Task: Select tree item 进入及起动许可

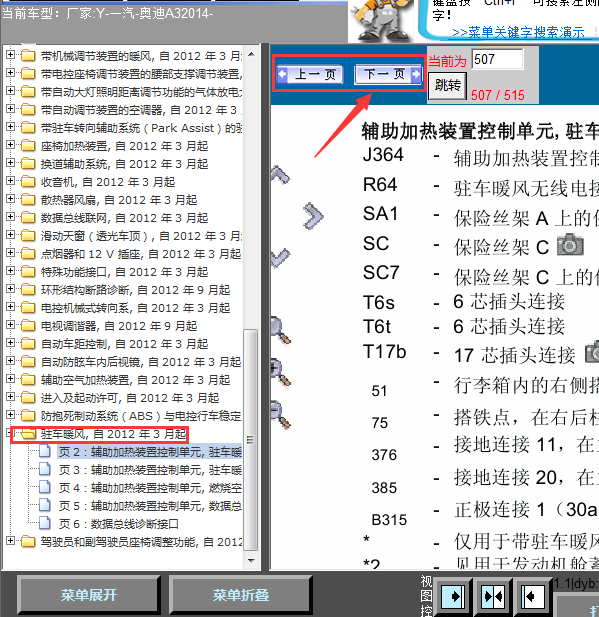Action: point(130,398)
